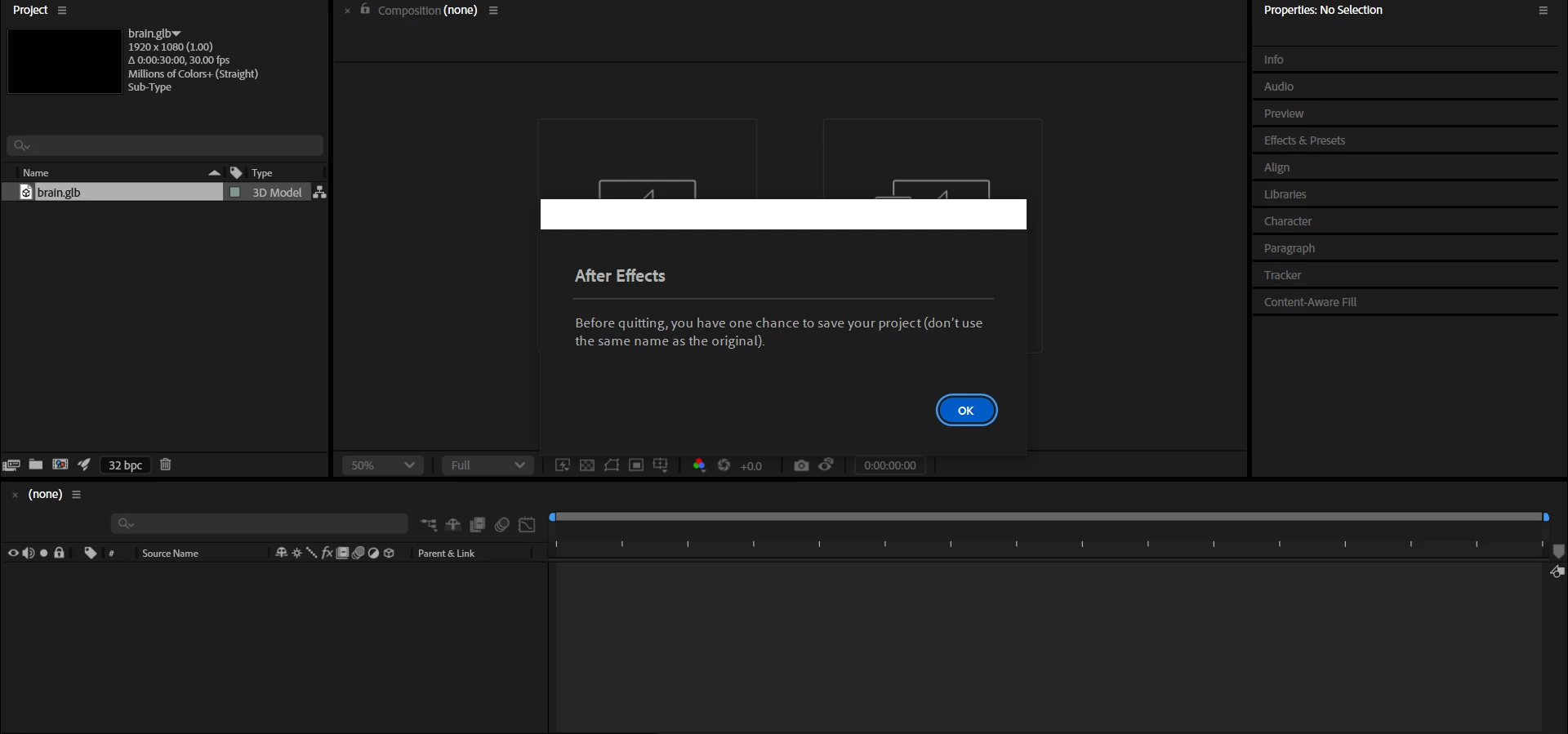This screenshot has width=1568, height=734.
Task: Toggle Frame Blending for the composition
Action: pyautogui.click(x=478, y=524)
